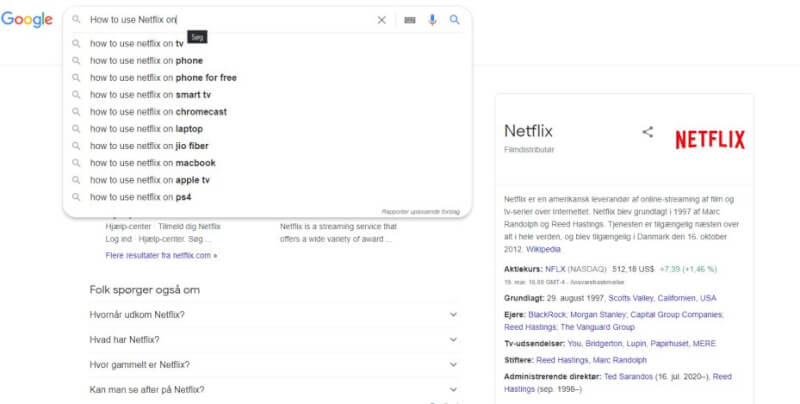The height and width of the screenshot is (404, 800).
Task: Click the 'Netflix' panel title text
Action: tap(528, 131)
